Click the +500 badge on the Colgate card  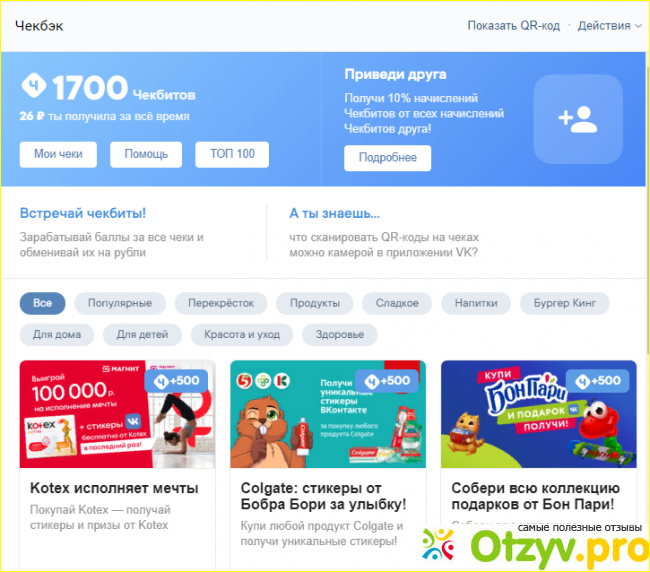[x=387, y=381]
